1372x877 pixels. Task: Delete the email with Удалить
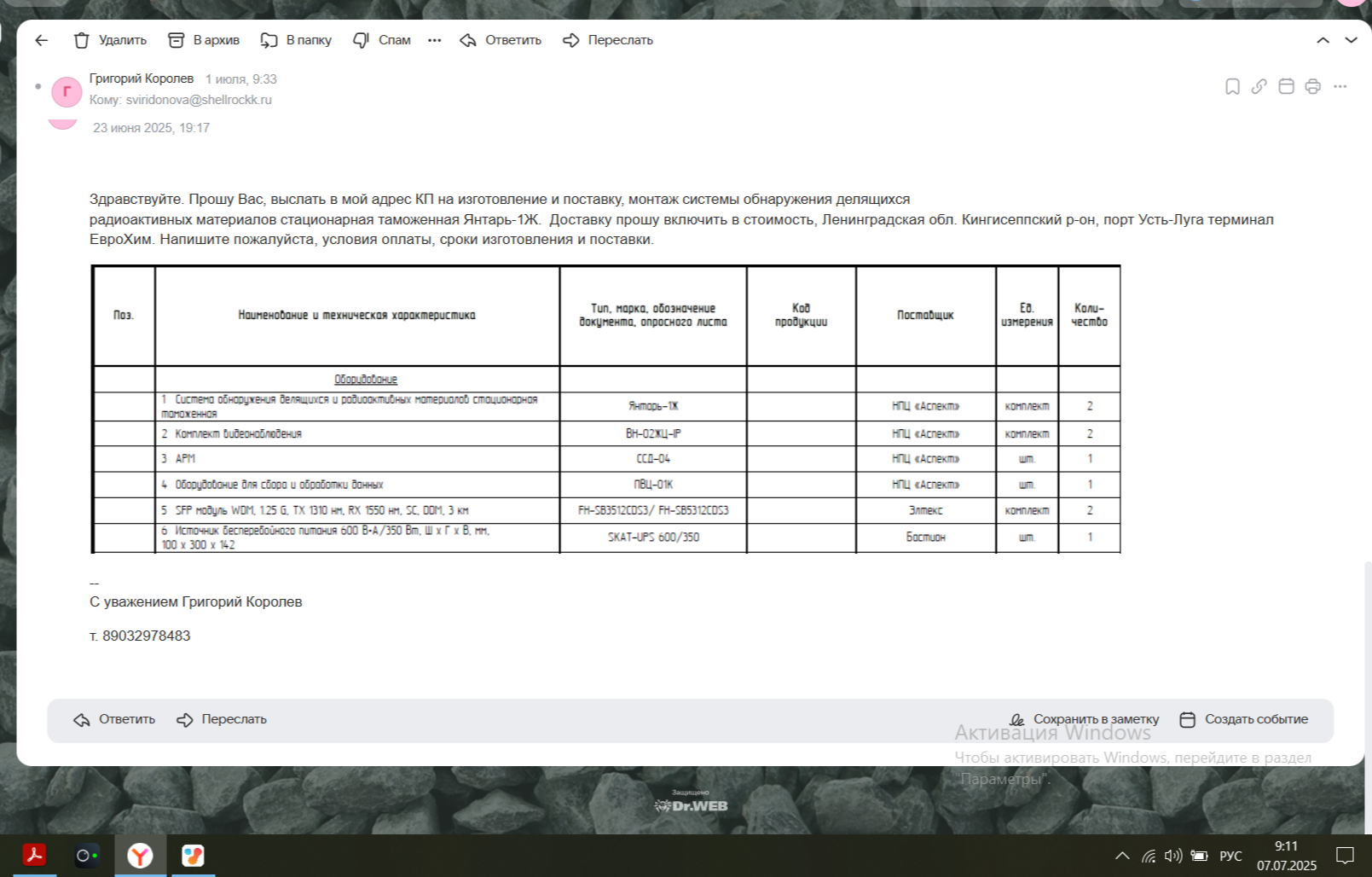110,40
